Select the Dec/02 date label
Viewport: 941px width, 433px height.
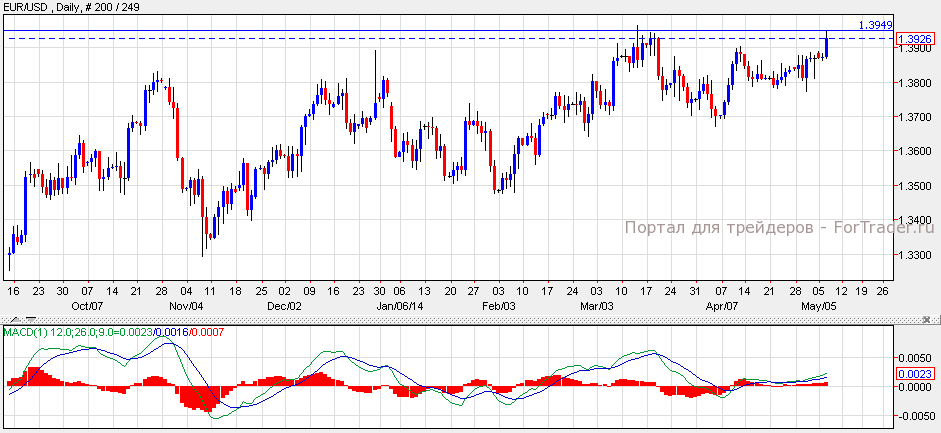(x=284, y=305)
